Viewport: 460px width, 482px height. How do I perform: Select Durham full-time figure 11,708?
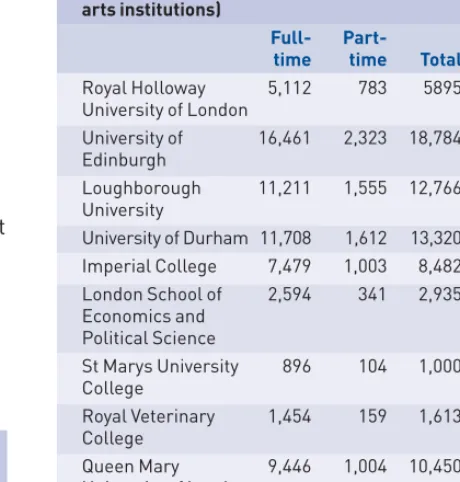pyautogui.click(x=285, y=238)
